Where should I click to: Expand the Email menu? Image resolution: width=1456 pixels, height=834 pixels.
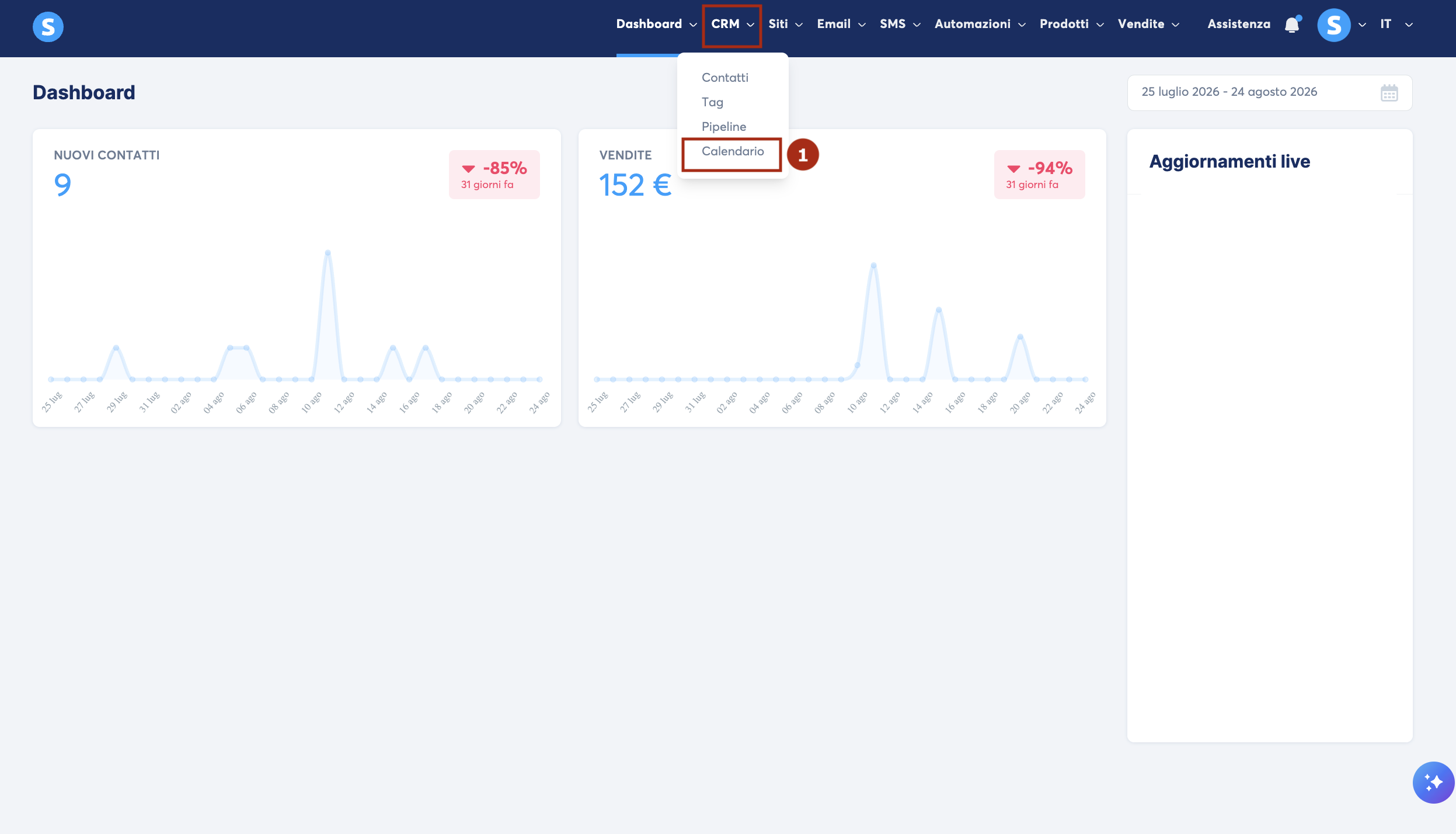pos(841,25)
